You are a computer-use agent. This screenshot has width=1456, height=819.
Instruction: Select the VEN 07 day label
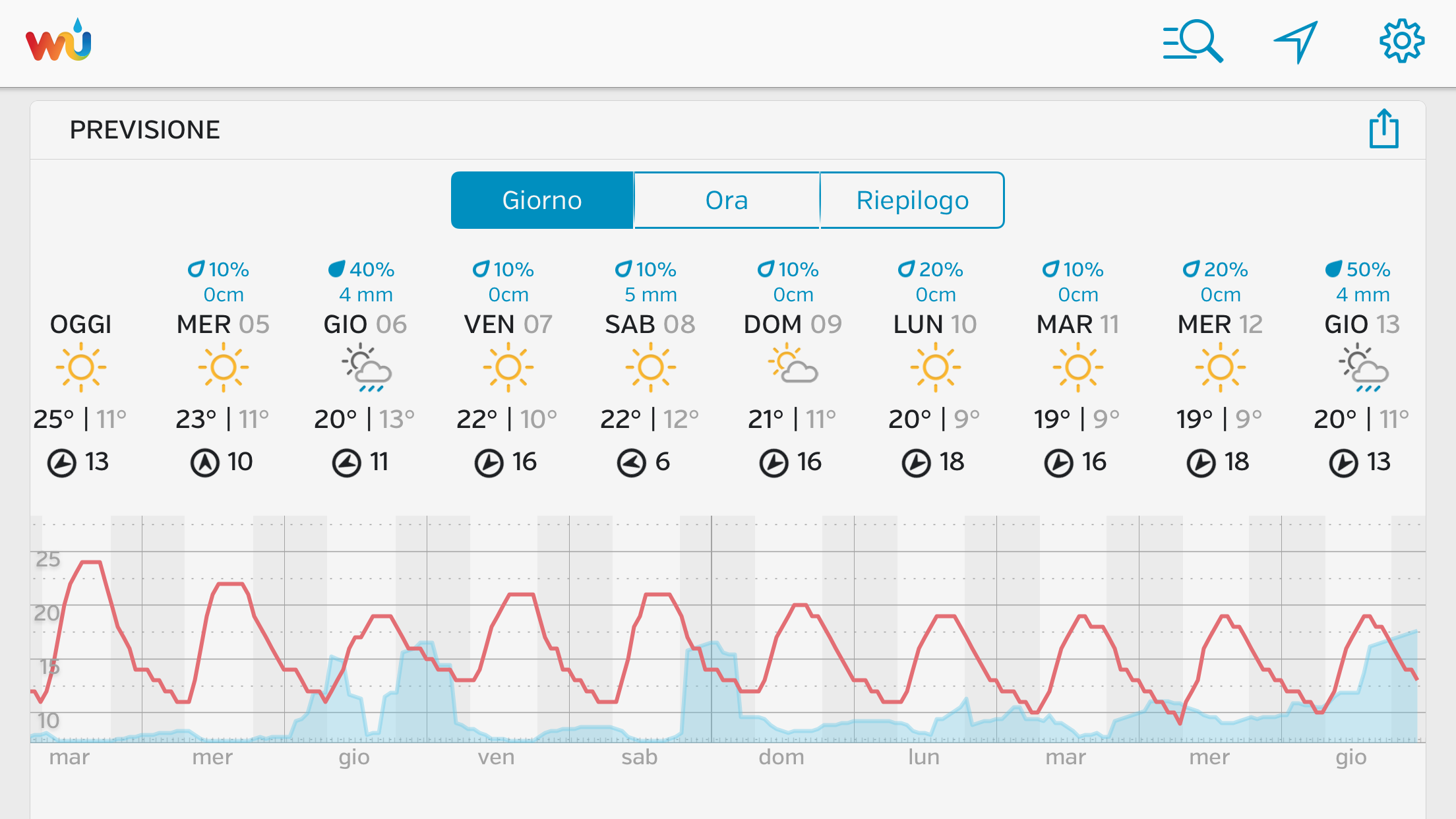(x=508, y=324)
